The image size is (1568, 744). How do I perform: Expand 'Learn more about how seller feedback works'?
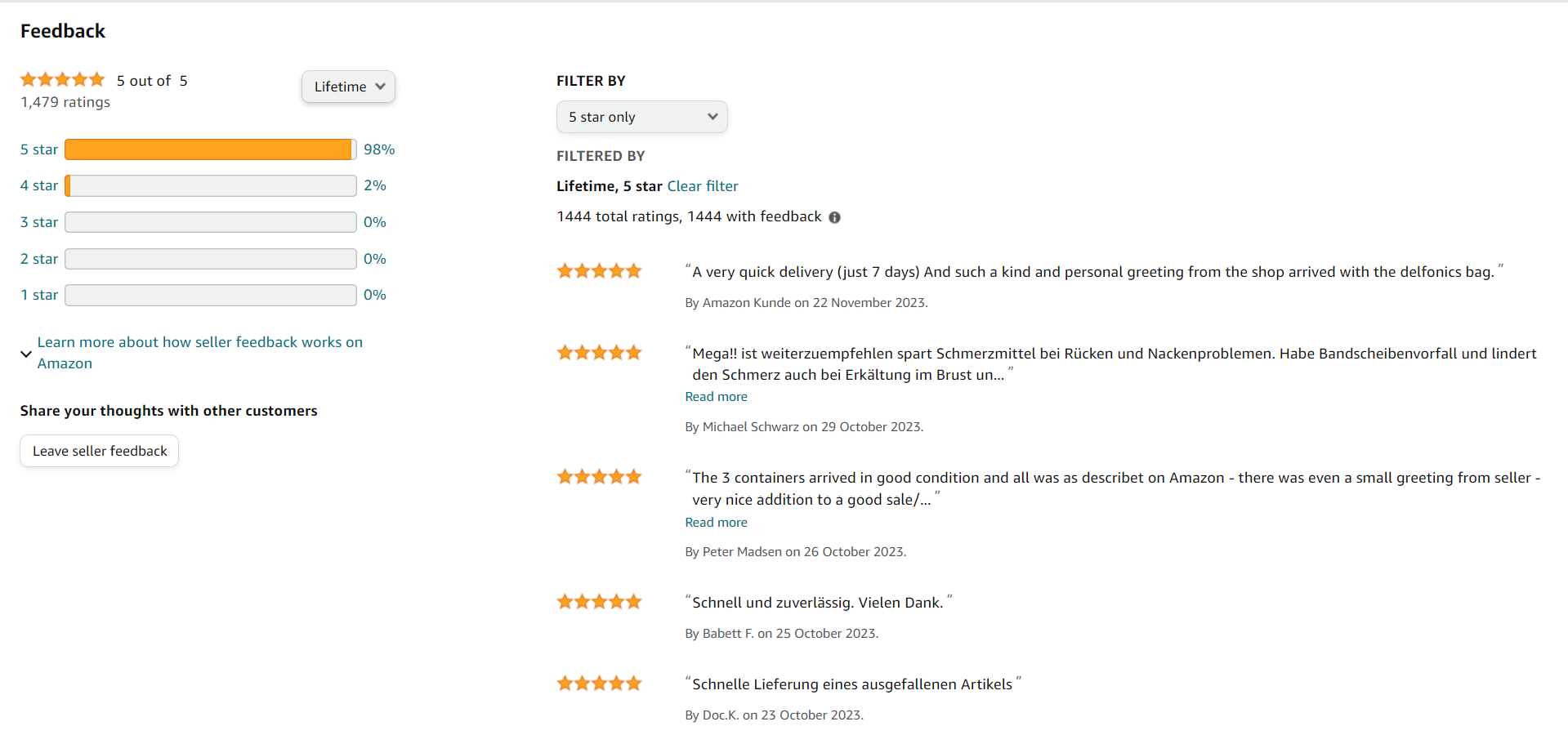click(199, 353)
